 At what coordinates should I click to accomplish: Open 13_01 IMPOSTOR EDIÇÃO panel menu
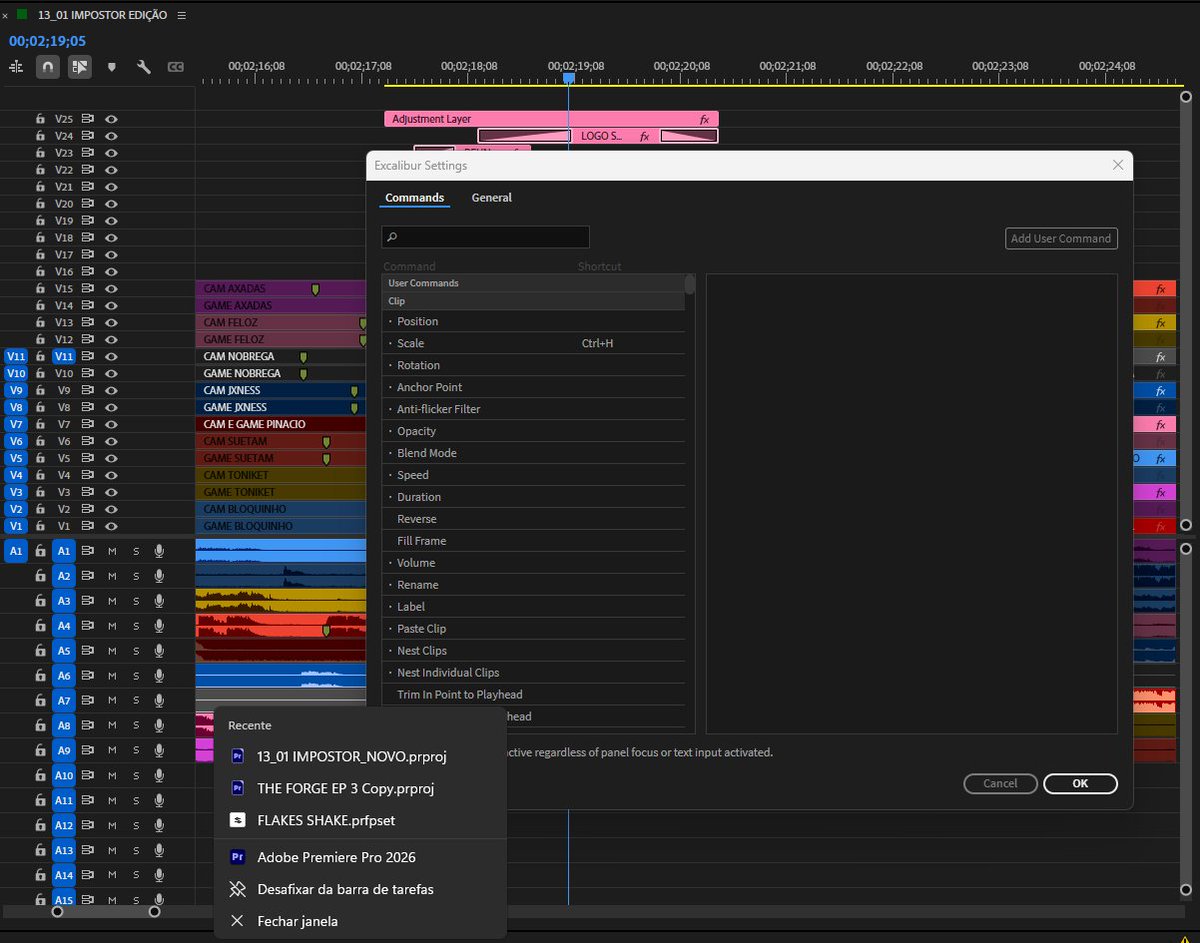coord(181,15)
